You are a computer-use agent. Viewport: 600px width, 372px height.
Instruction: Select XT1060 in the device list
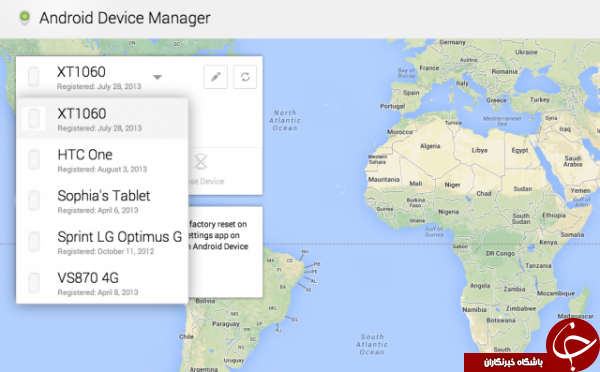pyautogui.click(x=102, y=119)
